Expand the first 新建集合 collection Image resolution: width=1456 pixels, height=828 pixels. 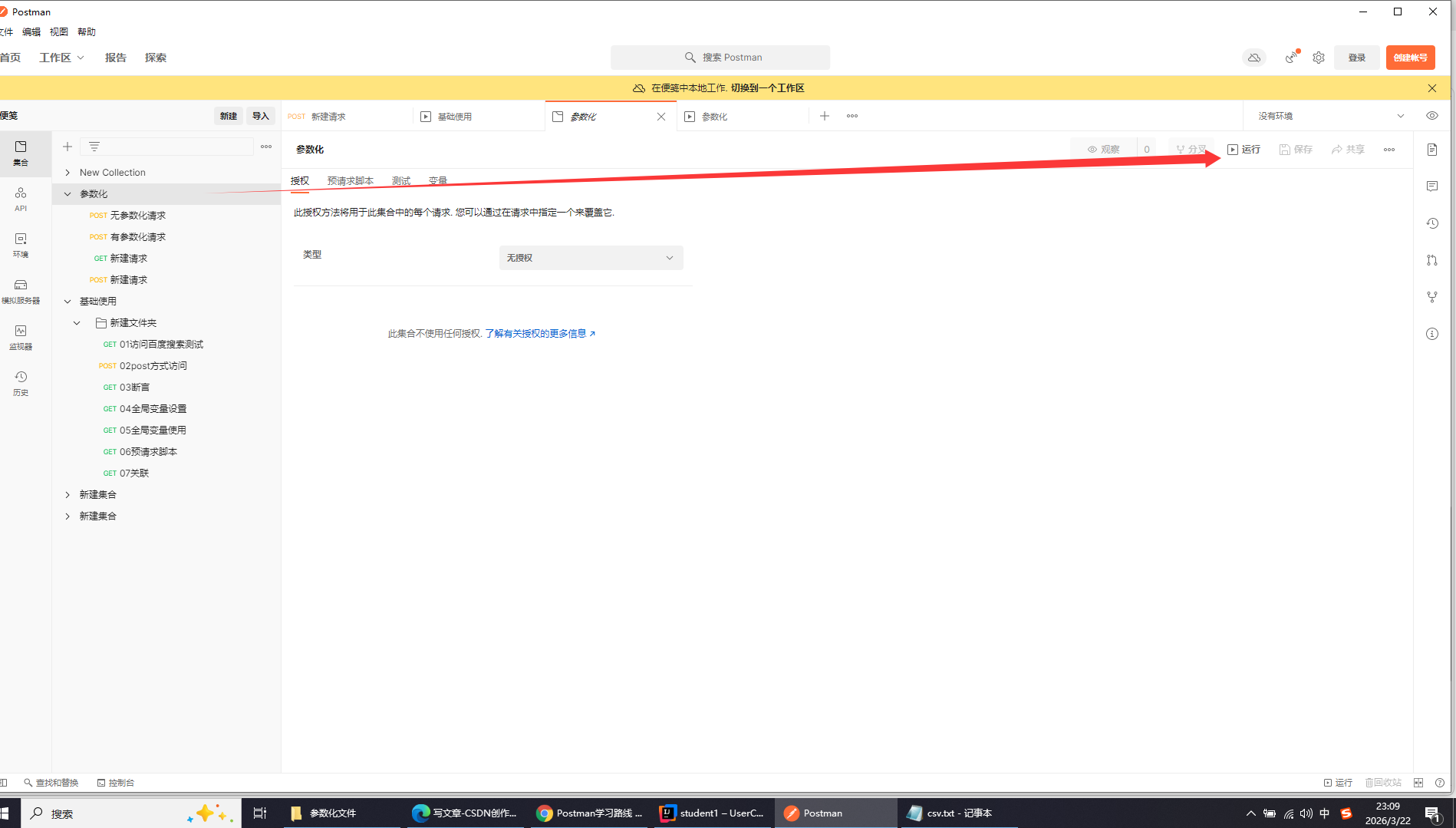click(x=68, y=495)
